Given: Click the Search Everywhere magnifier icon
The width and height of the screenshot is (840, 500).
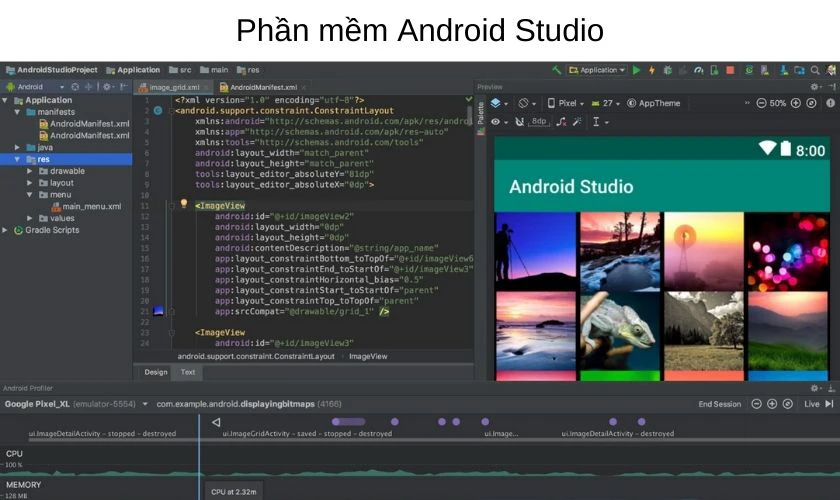Looking at the screenshot, I should coord(815,70).
